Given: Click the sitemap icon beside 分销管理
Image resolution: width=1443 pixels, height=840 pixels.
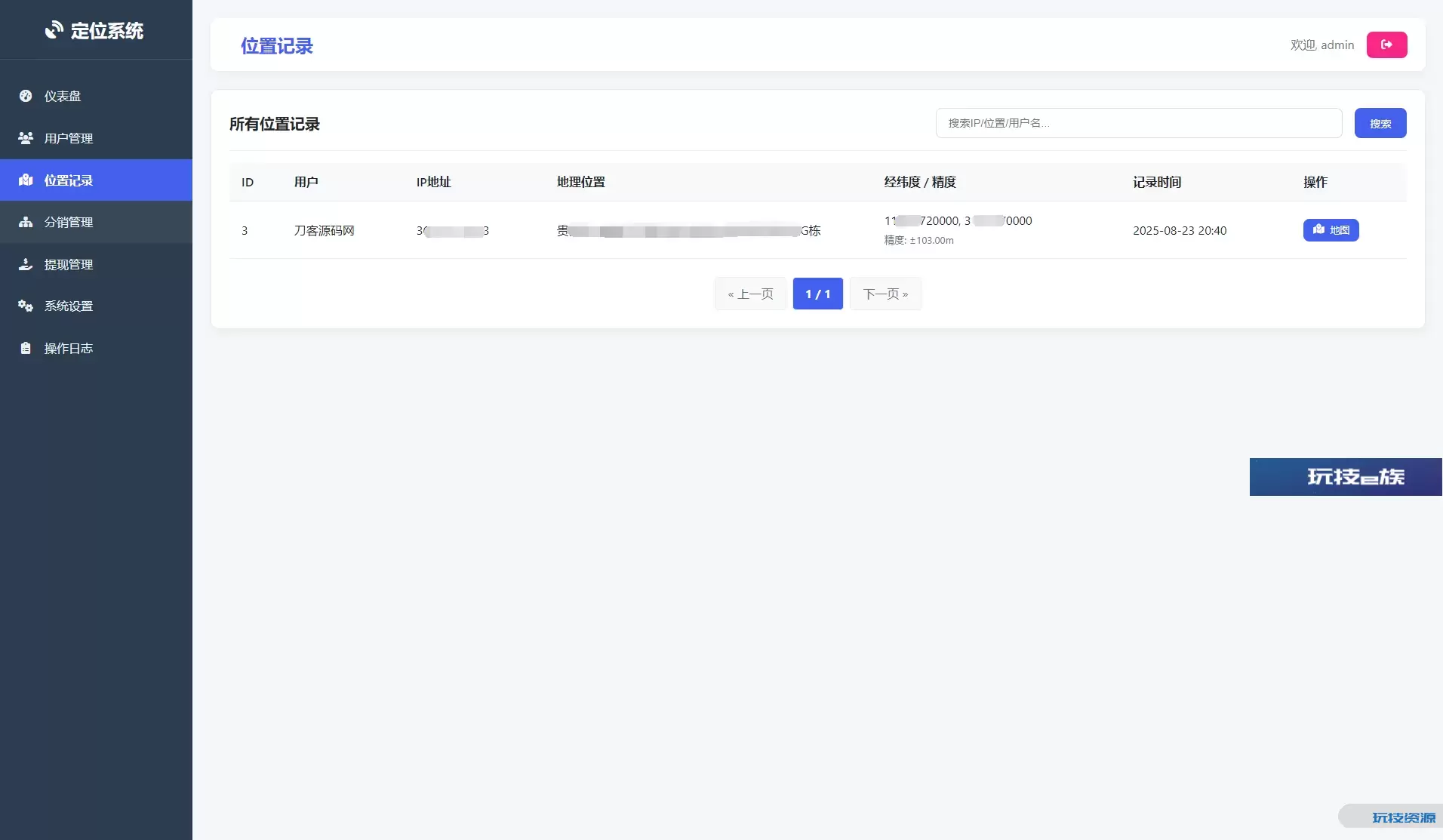Looking at the screenshot, I should click(26, 222).
